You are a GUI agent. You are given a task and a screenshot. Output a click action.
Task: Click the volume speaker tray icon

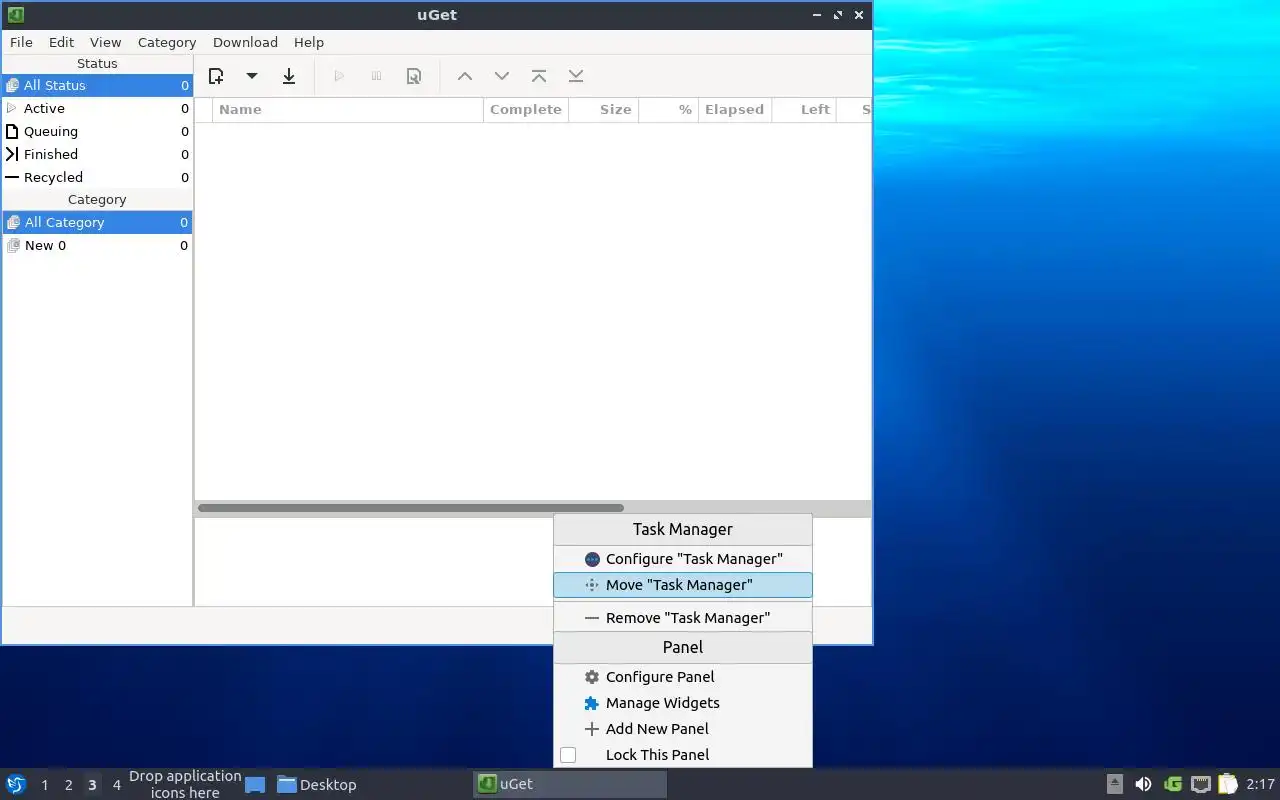(1143, 784)
